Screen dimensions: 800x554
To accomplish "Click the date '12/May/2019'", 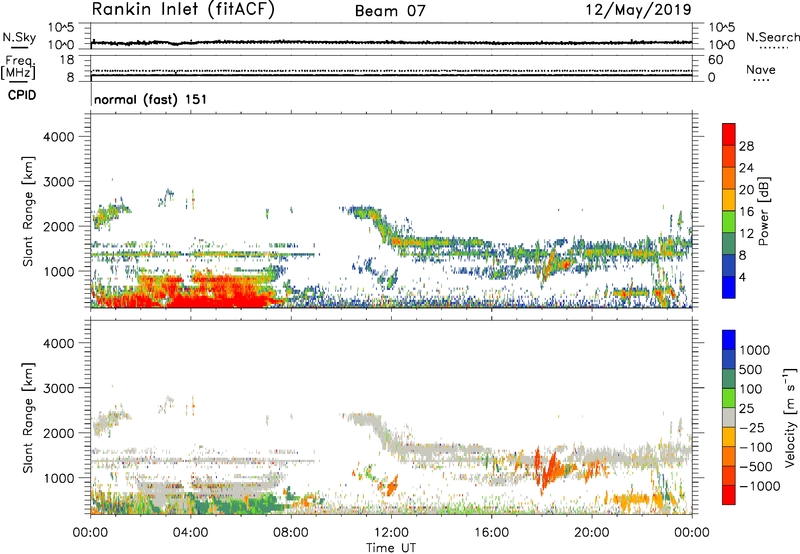I will (638, 9).
